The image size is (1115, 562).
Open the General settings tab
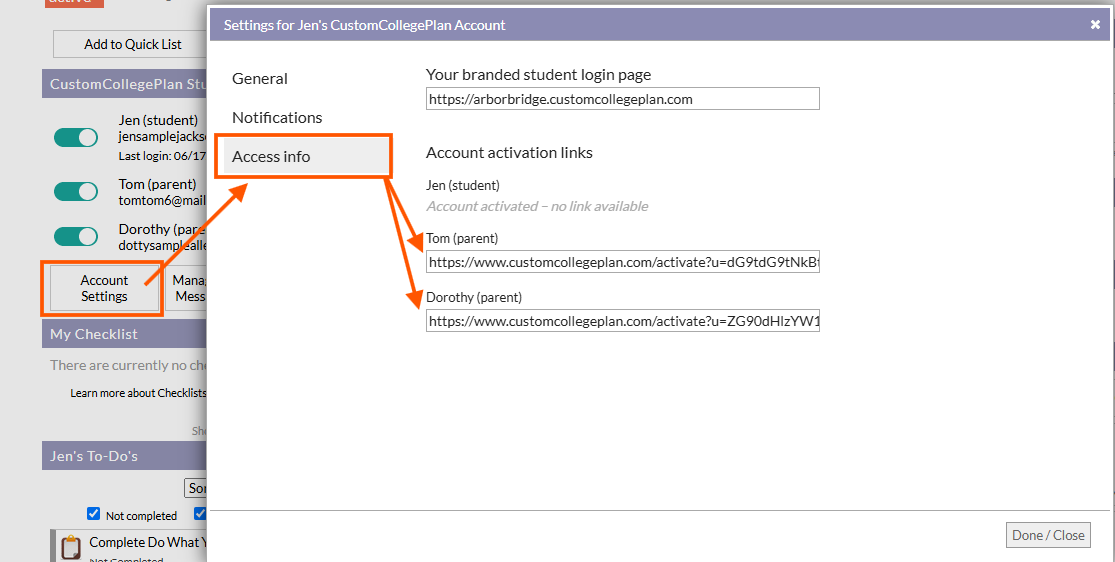pos(260,79)
